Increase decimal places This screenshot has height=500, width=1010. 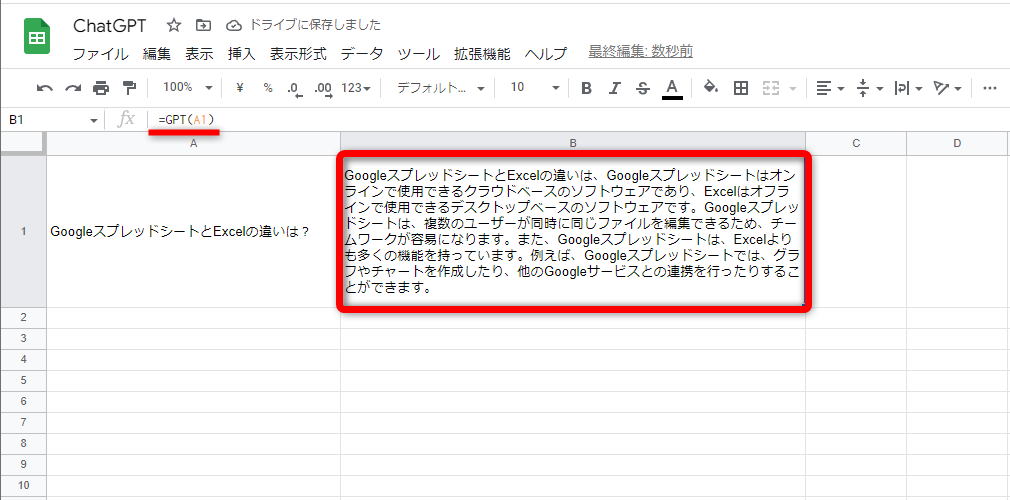(x=323, y=89)
